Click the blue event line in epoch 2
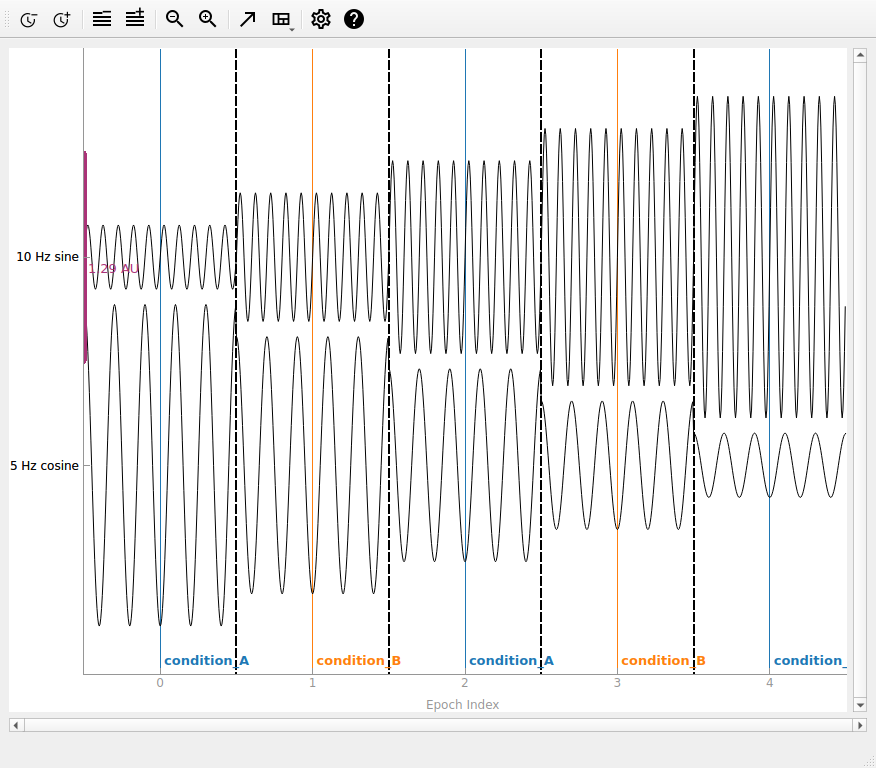 (x=465, y=357)
